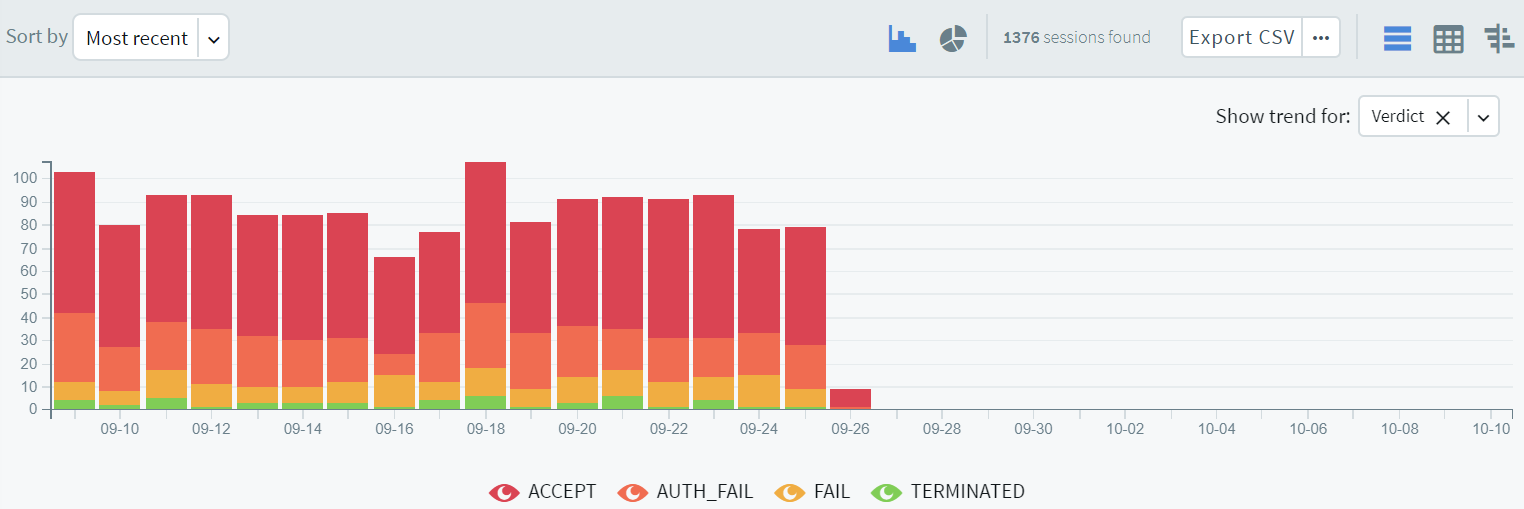Click the three-dots more export options
The width and height of the screenshot is (1524, 509).
tap(1321, 38)
